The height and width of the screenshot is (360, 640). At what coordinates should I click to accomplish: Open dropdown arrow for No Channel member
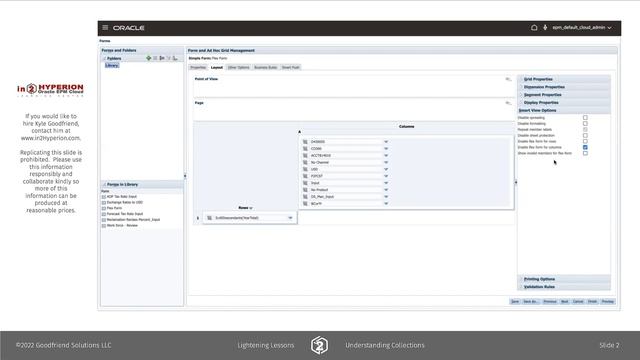click(x=386, y=162)
